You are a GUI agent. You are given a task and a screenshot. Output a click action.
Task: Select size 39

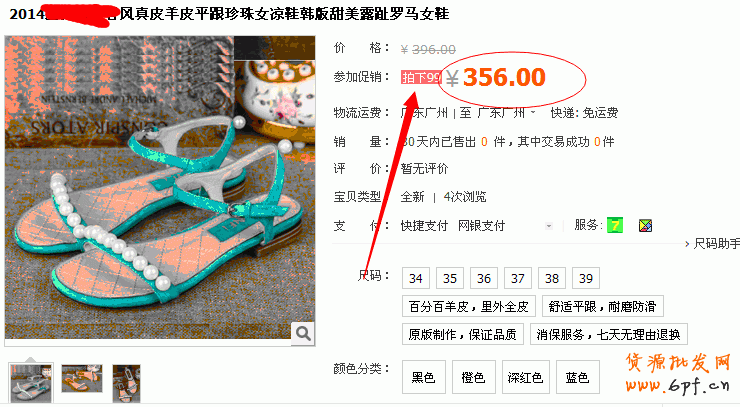[x=586, y=278]
